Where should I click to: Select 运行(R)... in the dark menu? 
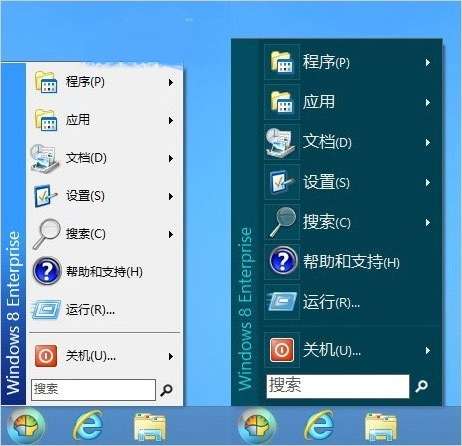pos(351,302)
